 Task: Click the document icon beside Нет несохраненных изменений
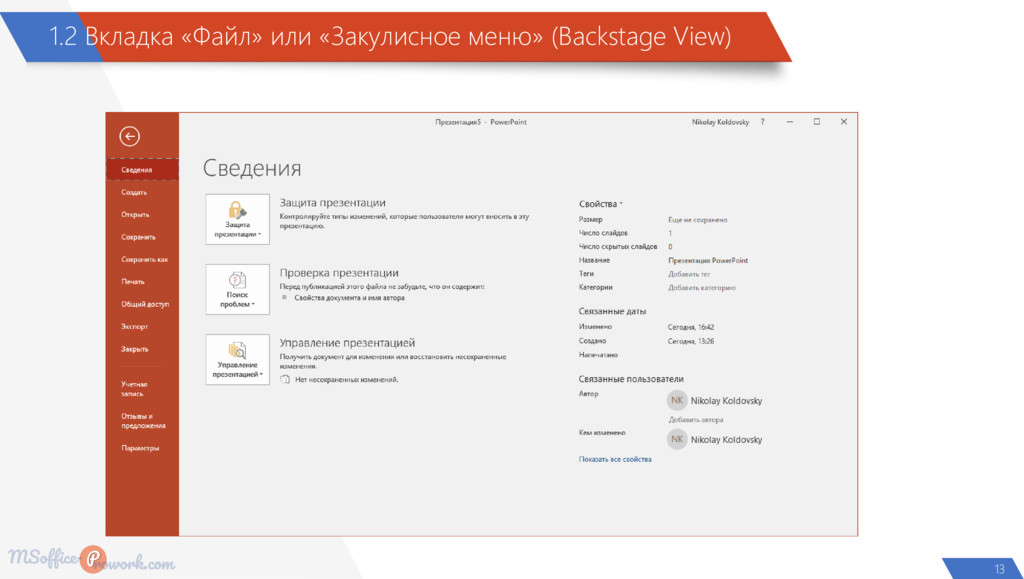click(x=285, y=379)
